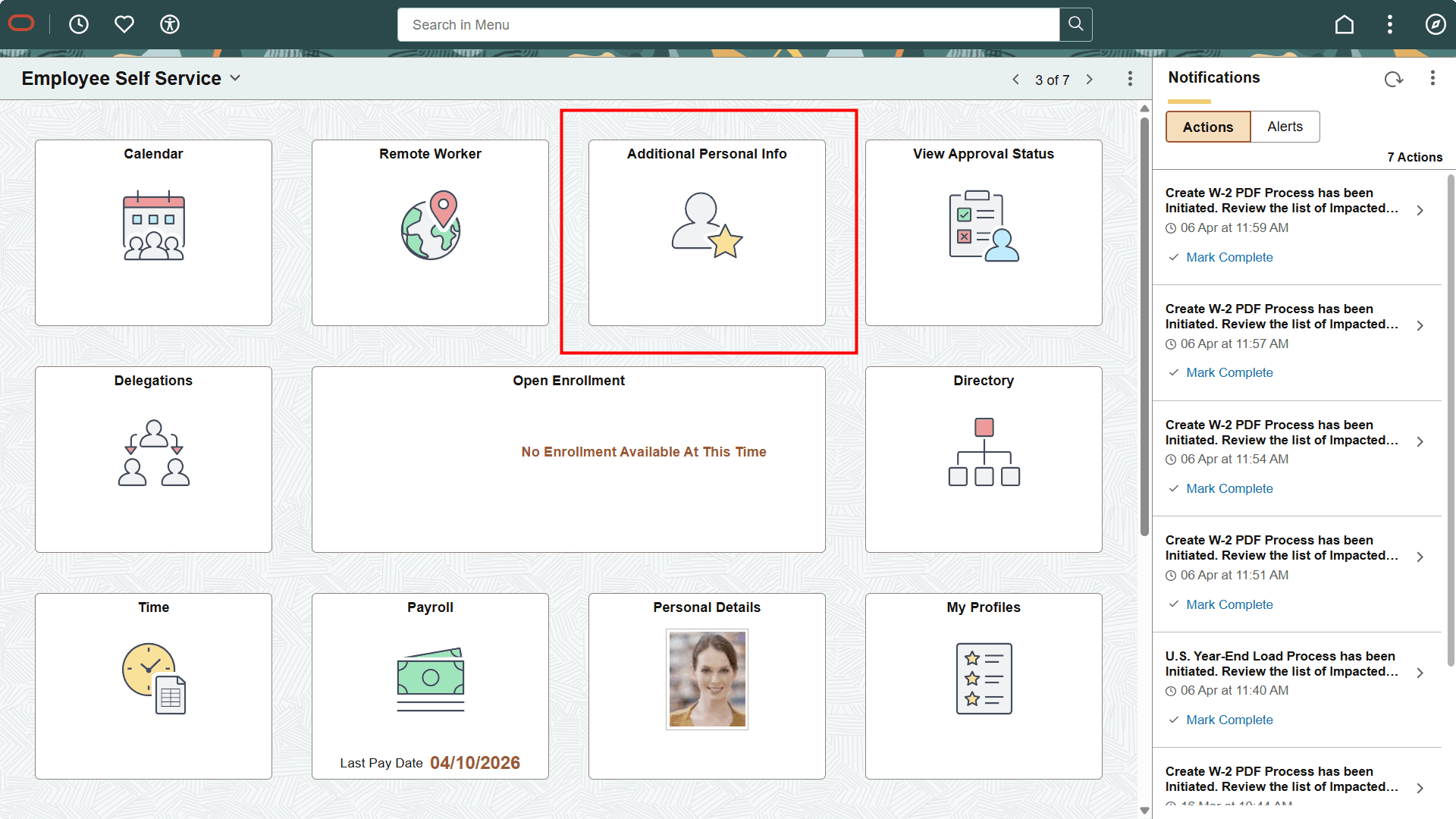Open the NavBar compass icon
The image size is (1456, 819).
pyautogui.click(x=1436, y=24)
